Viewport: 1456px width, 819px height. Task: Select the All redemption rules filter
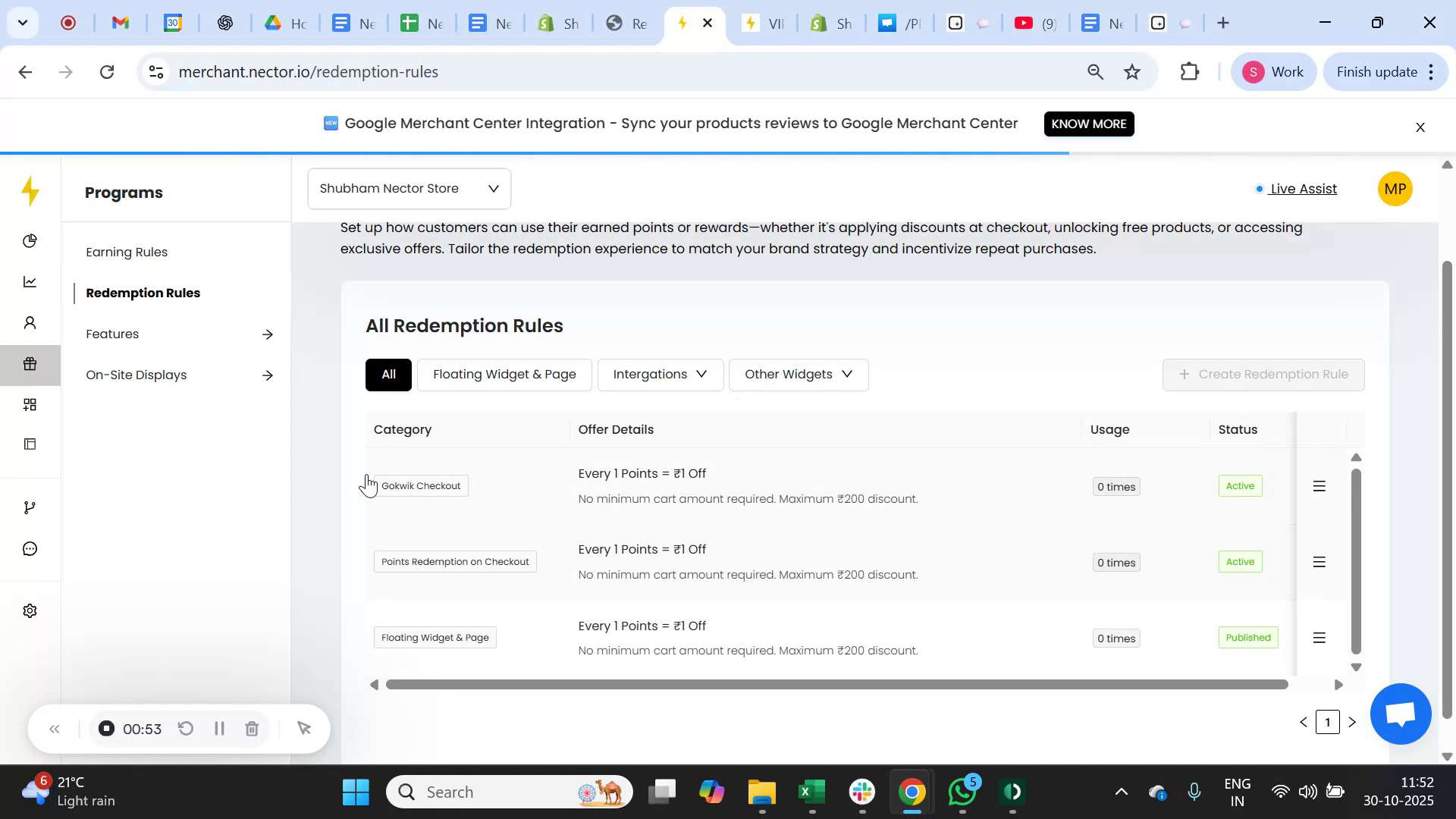point(388,374)
